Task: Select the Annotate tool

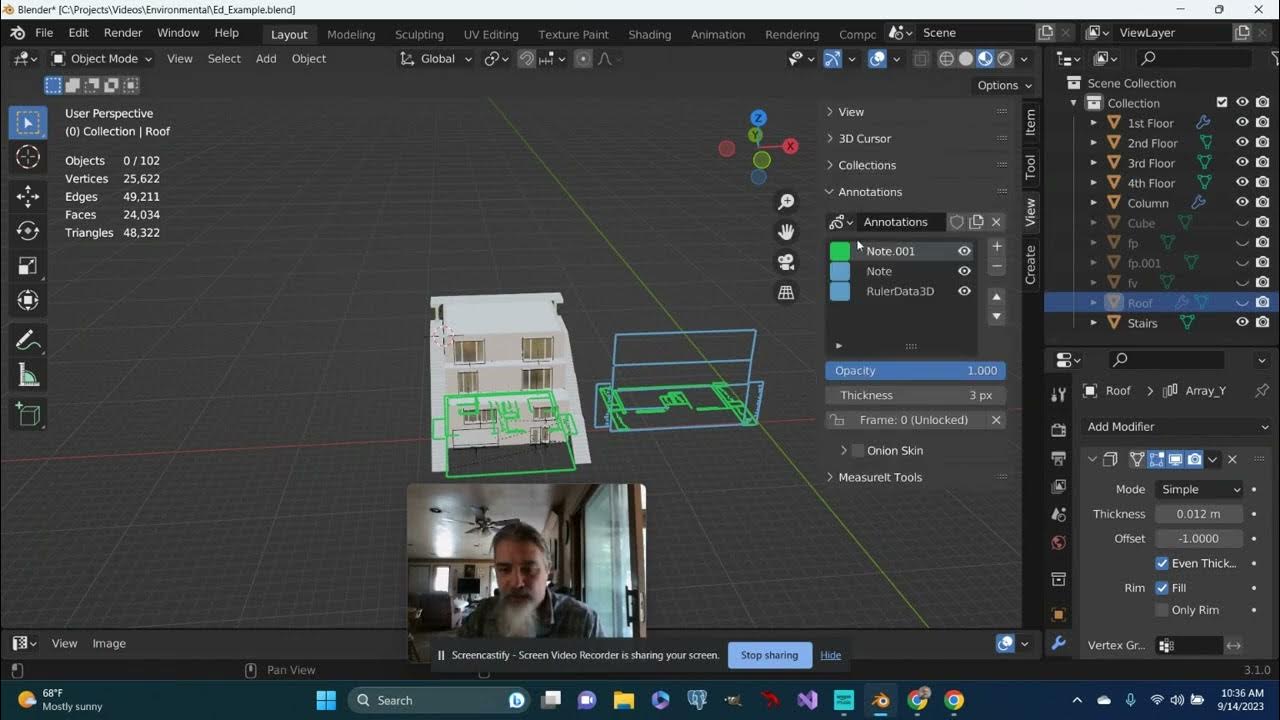Action: pos(28,341)
